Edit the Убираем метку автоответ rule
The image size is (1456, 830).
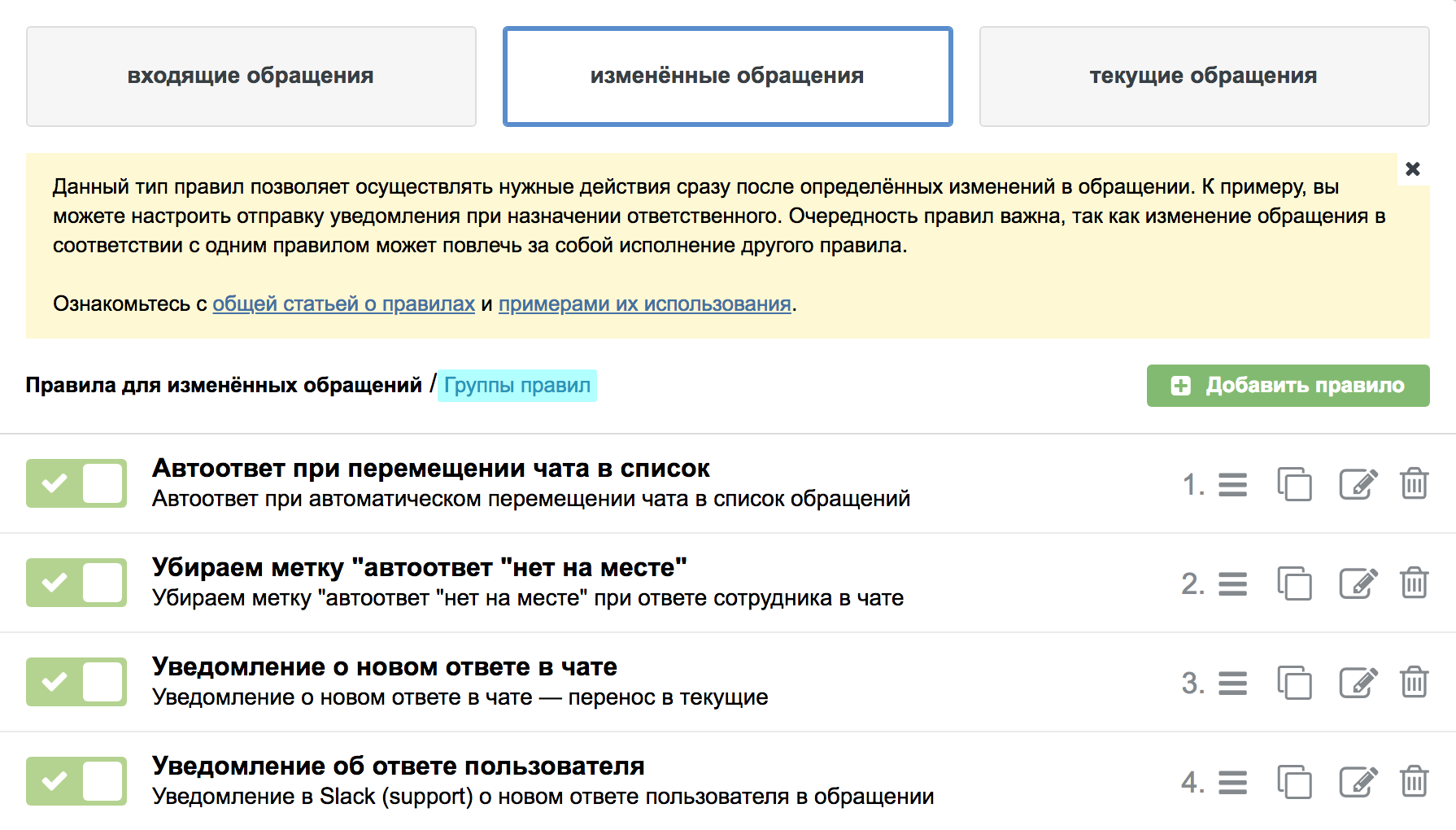coord(1358,583)
